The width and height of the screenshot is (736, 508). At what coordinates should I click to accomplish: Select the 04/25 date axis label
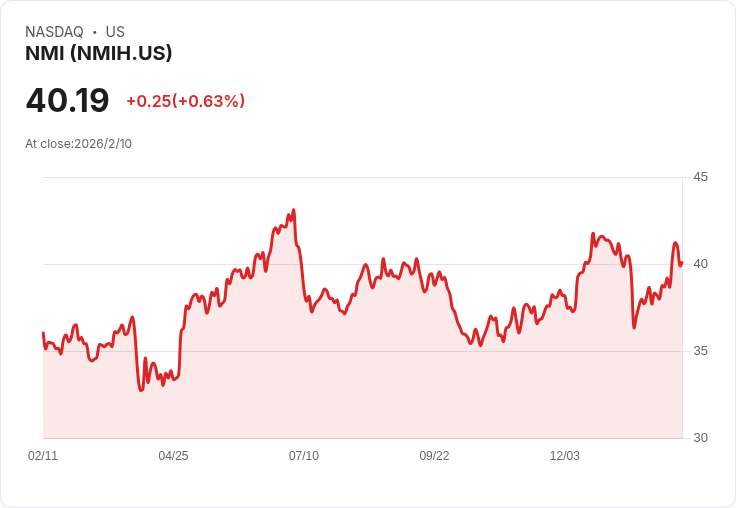pyautogui.click(x=173, y=455)
